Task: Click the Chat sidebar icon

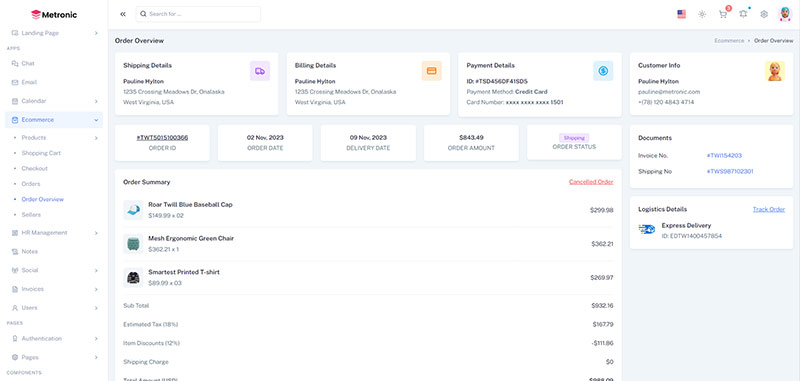Action: click(15, 64)
